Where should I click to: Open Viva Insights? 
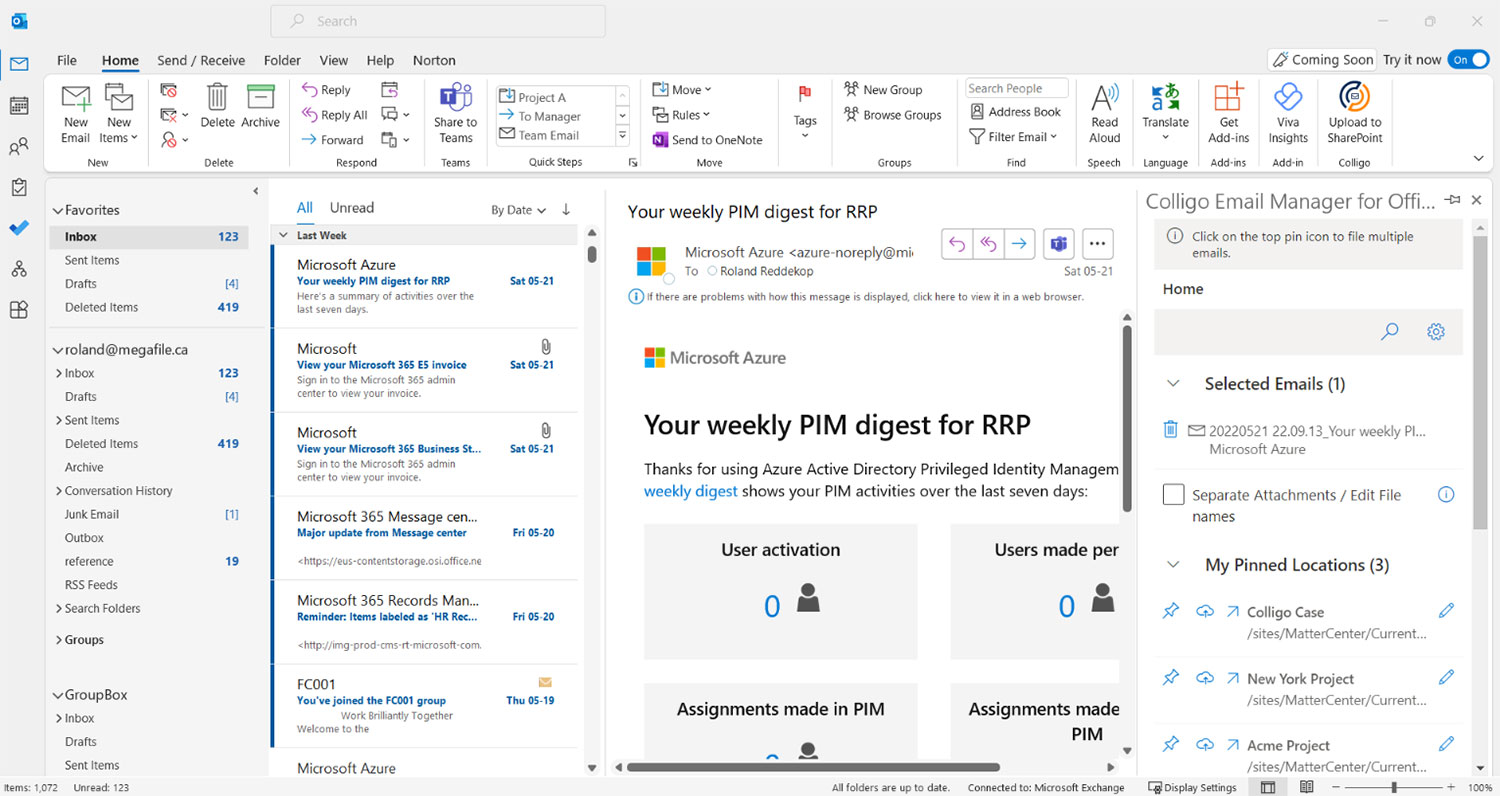pyautogui.click(x=1288, y=114)
